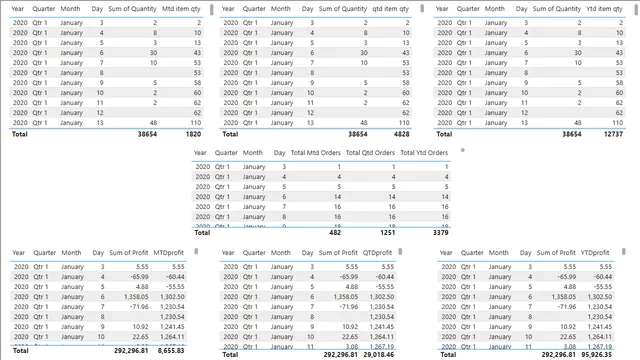Select the Total Mtd Orders total 482
Image resolution: width=640 pixels, height=360 pixels.
click(335, 233)
